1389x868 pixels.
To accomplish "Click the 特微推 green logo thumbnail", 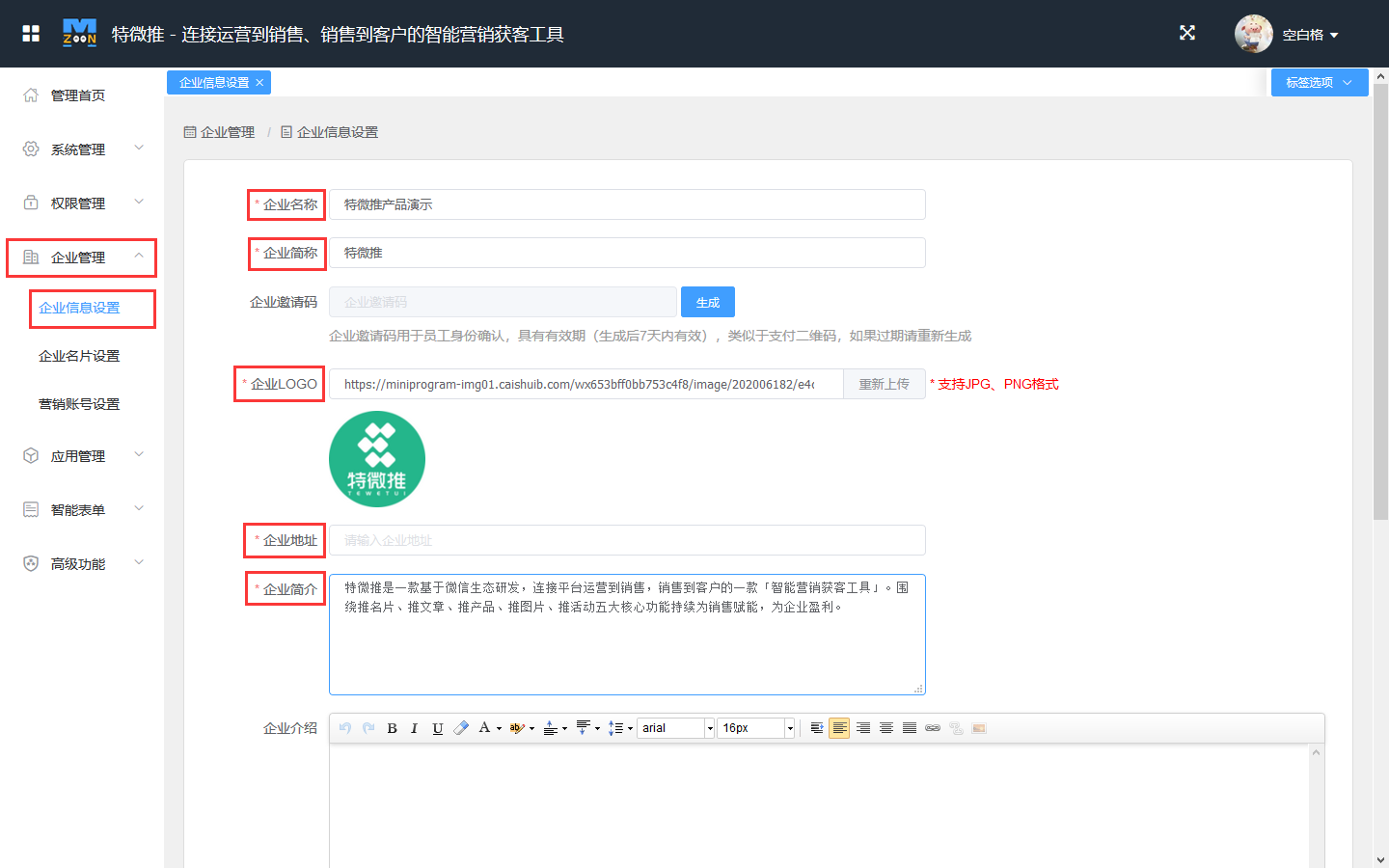I will click(377, 459).
